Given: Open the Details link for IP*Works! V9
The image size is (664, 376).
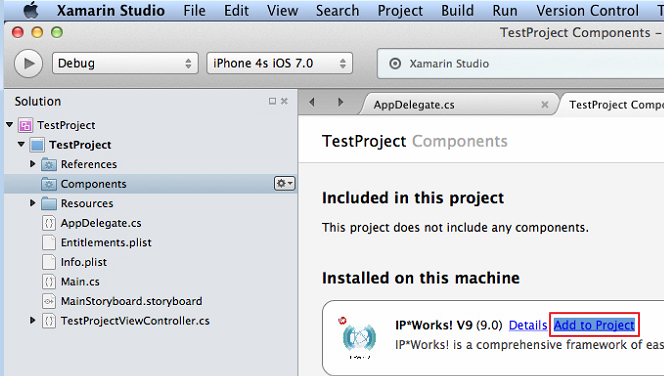Looking at the screenshot, I should (528, 325).
